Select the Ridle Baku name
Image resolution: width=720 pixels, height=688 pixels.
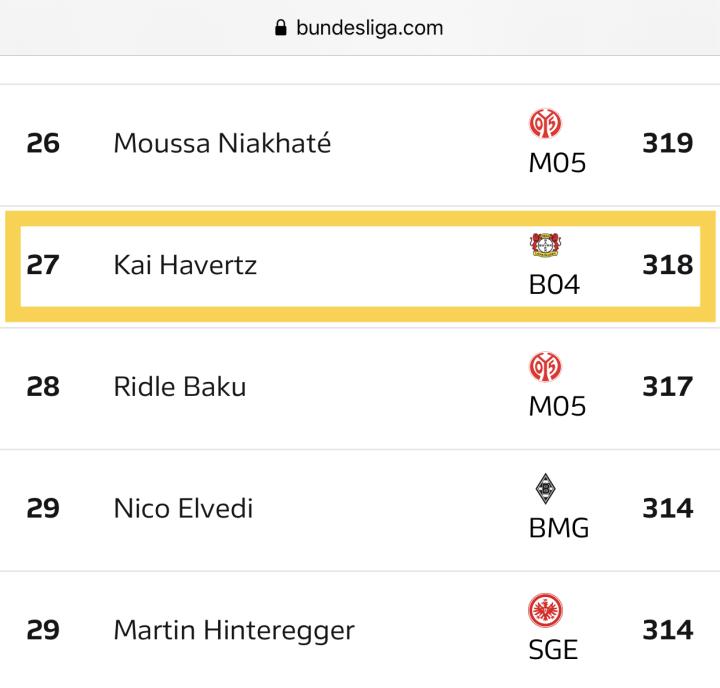180,387
